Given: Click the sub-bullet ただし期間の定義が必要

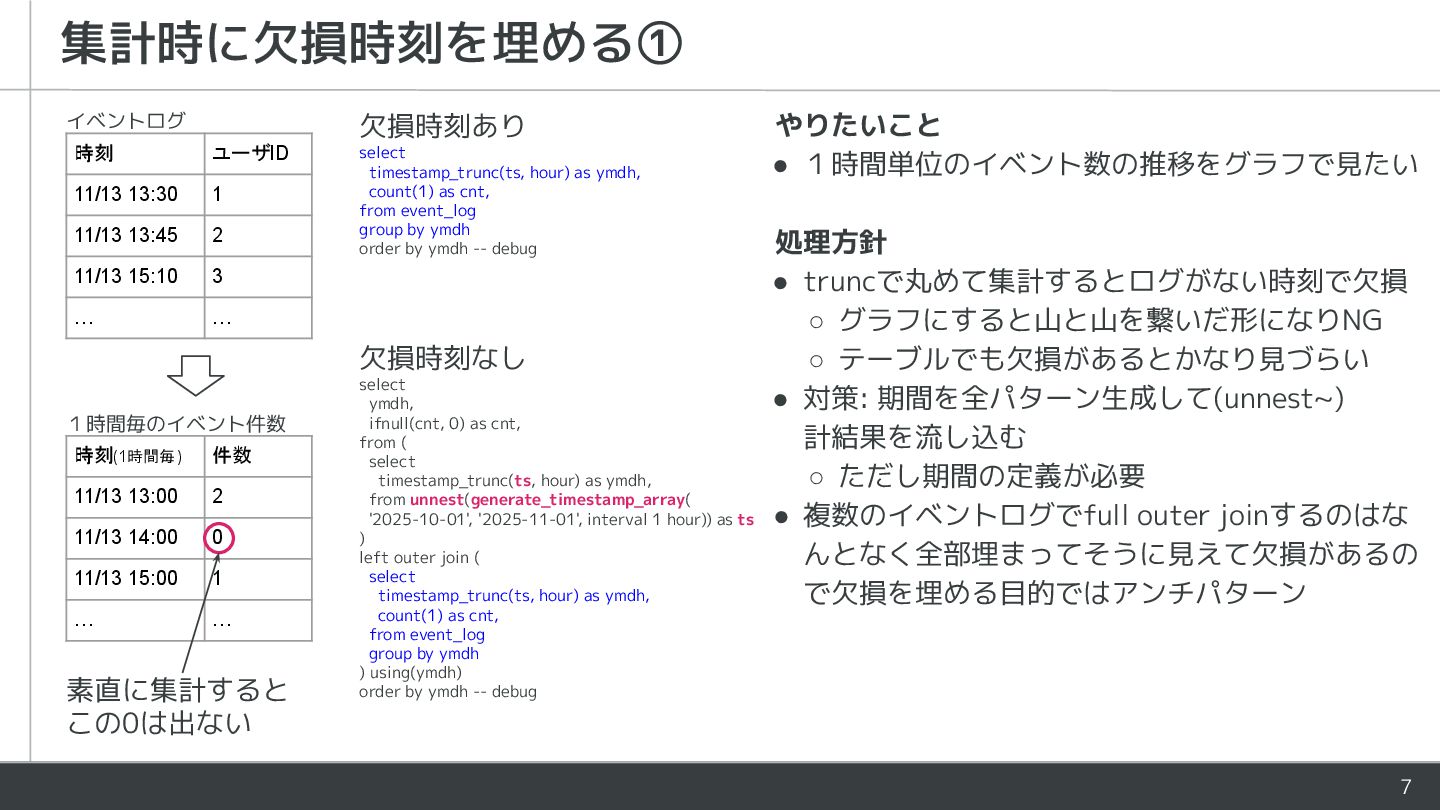Looking at the screenshot, I should 991,475.
